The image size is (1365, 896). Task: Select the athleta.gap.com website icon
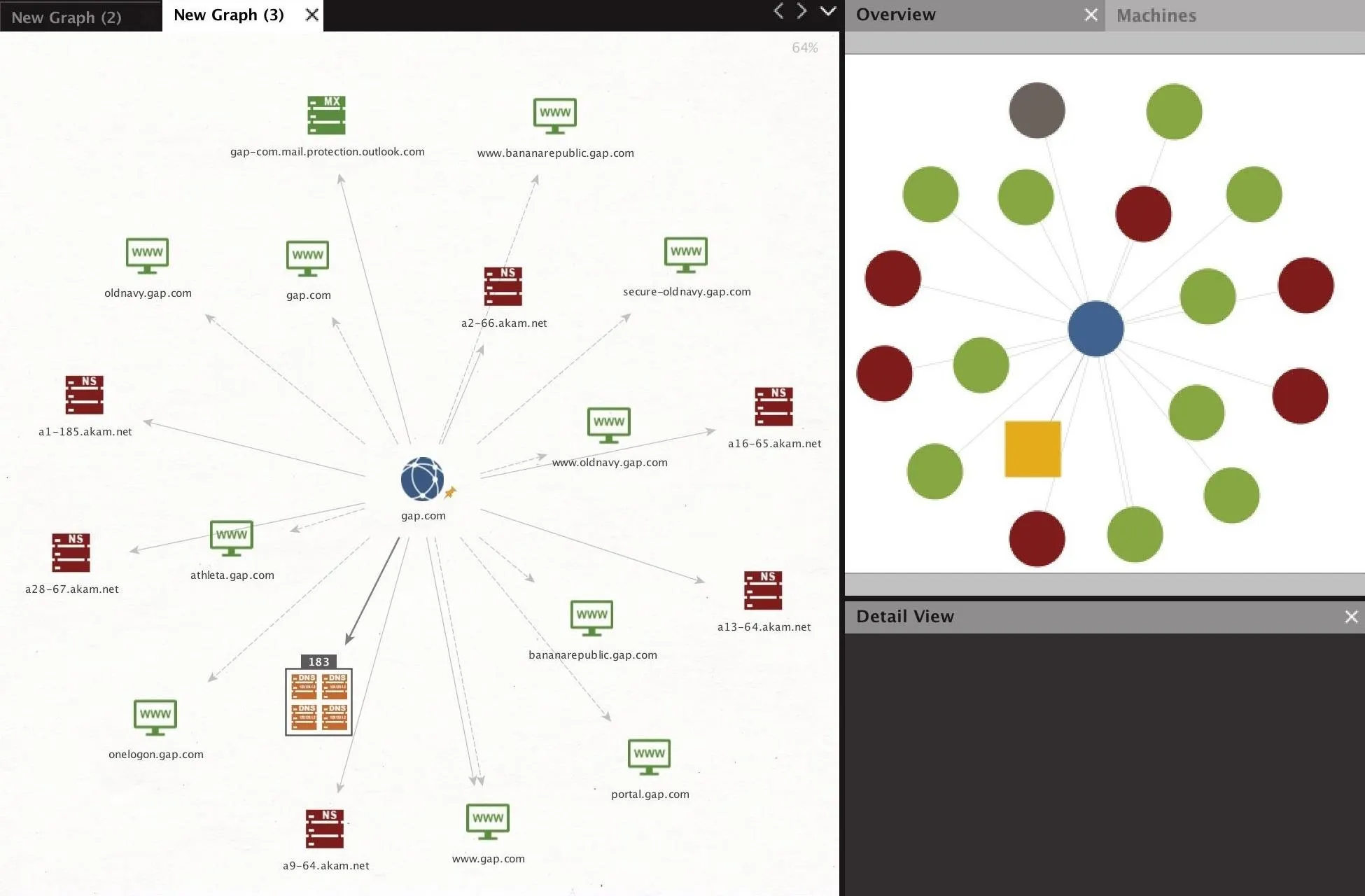click(x=232, y=538)
